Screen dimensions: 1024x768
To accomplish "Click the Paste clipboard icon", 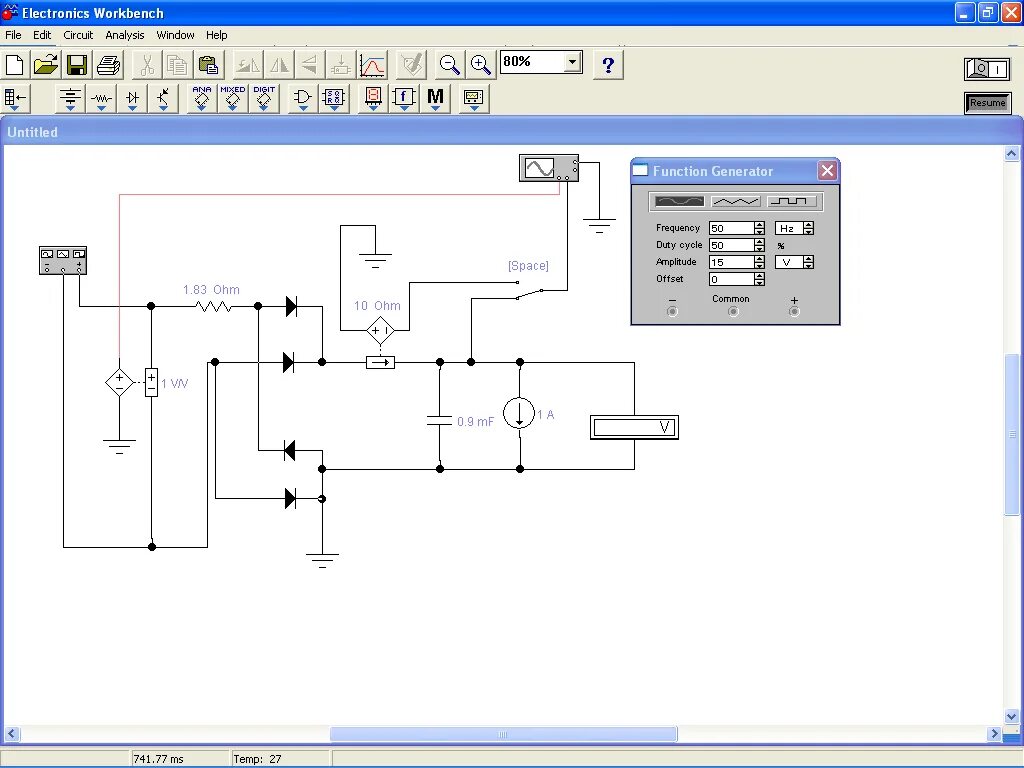I will click(208, 65).
